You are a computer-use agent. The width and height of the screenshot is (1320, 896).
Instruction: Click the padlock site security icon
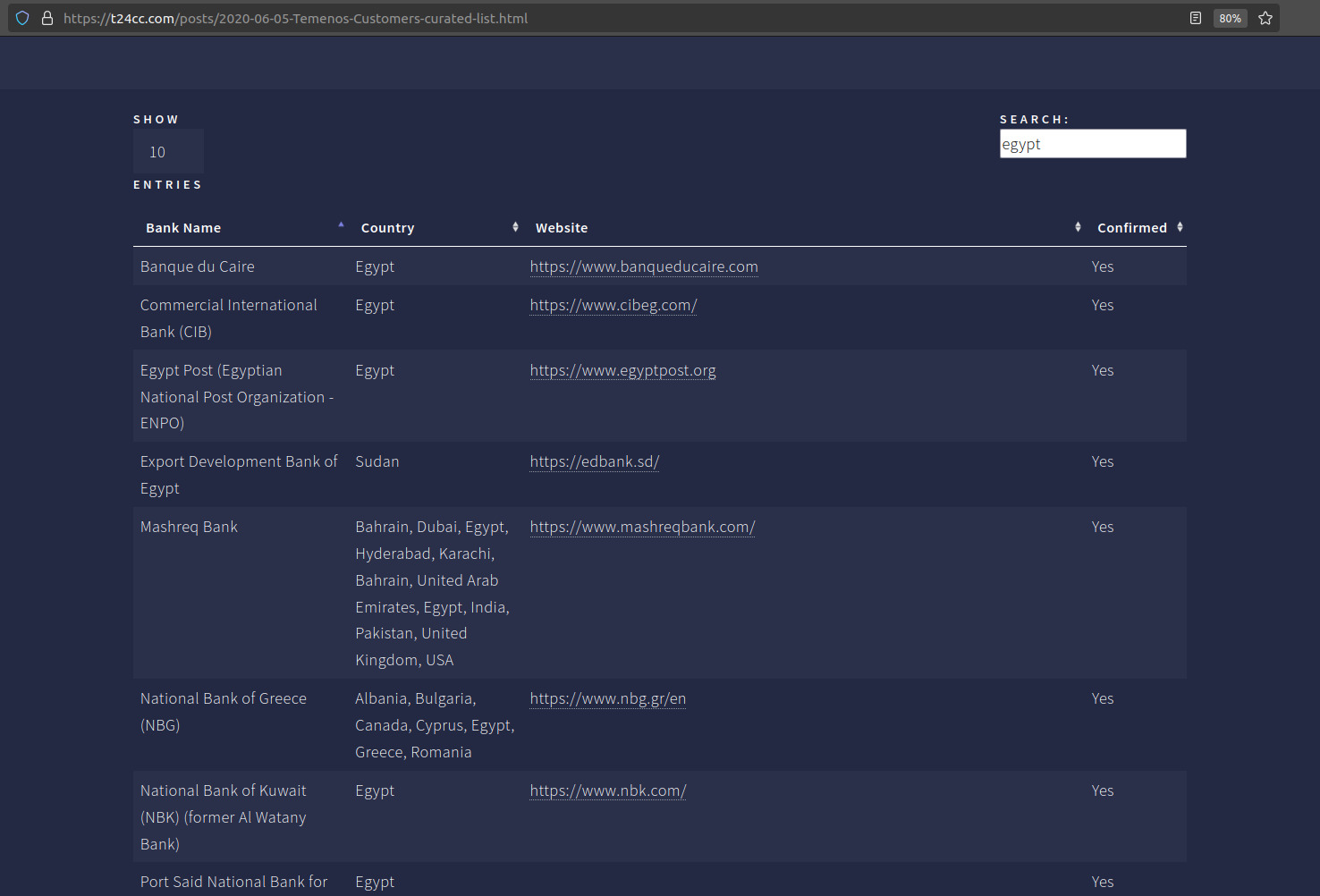[47, 18]
